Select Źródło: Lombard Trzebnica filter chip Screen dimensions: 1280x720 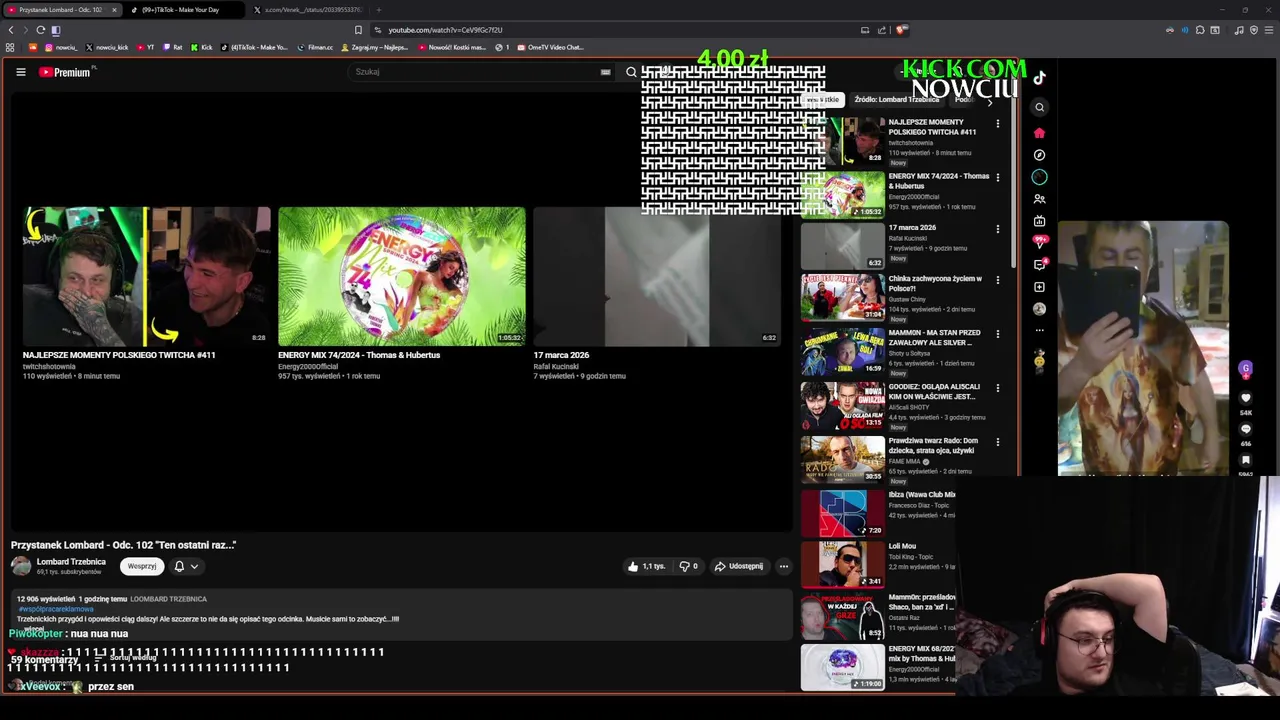click(x=896, y=100)
